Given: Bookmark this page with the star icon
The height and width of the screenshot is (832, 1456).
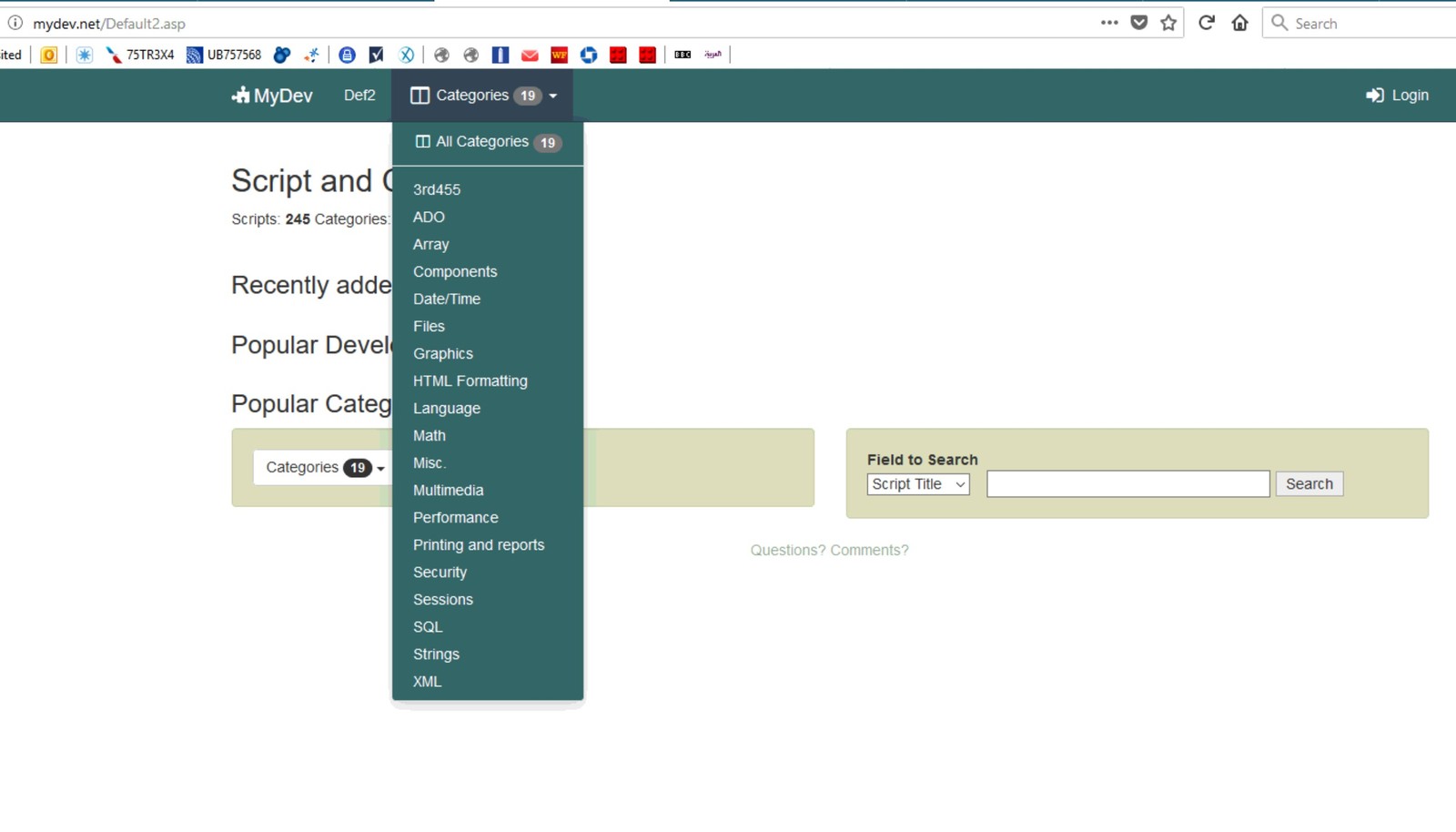Looking at the screenshot, I should pyautogui.click(x=1168, y=23).
